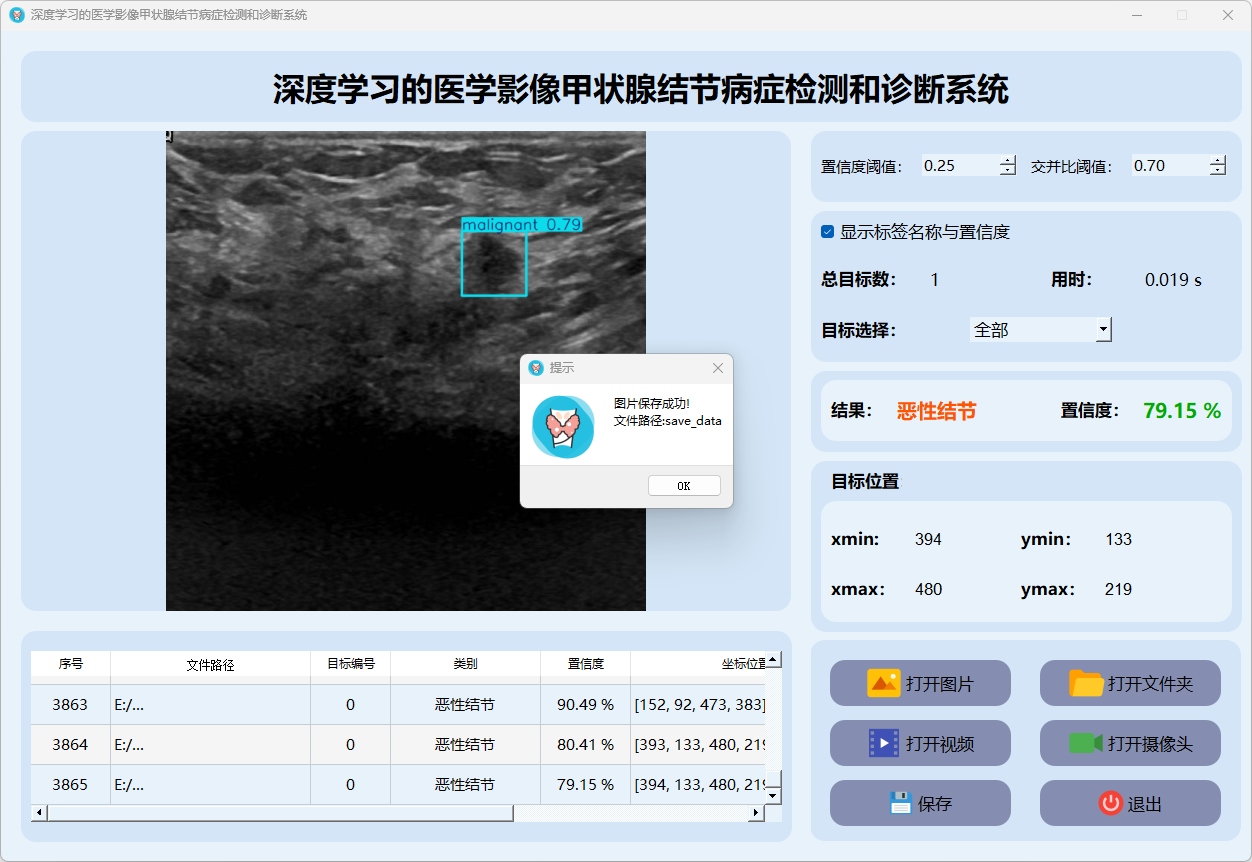
Task: Click the xmax value 480
Action: (928, 589)
